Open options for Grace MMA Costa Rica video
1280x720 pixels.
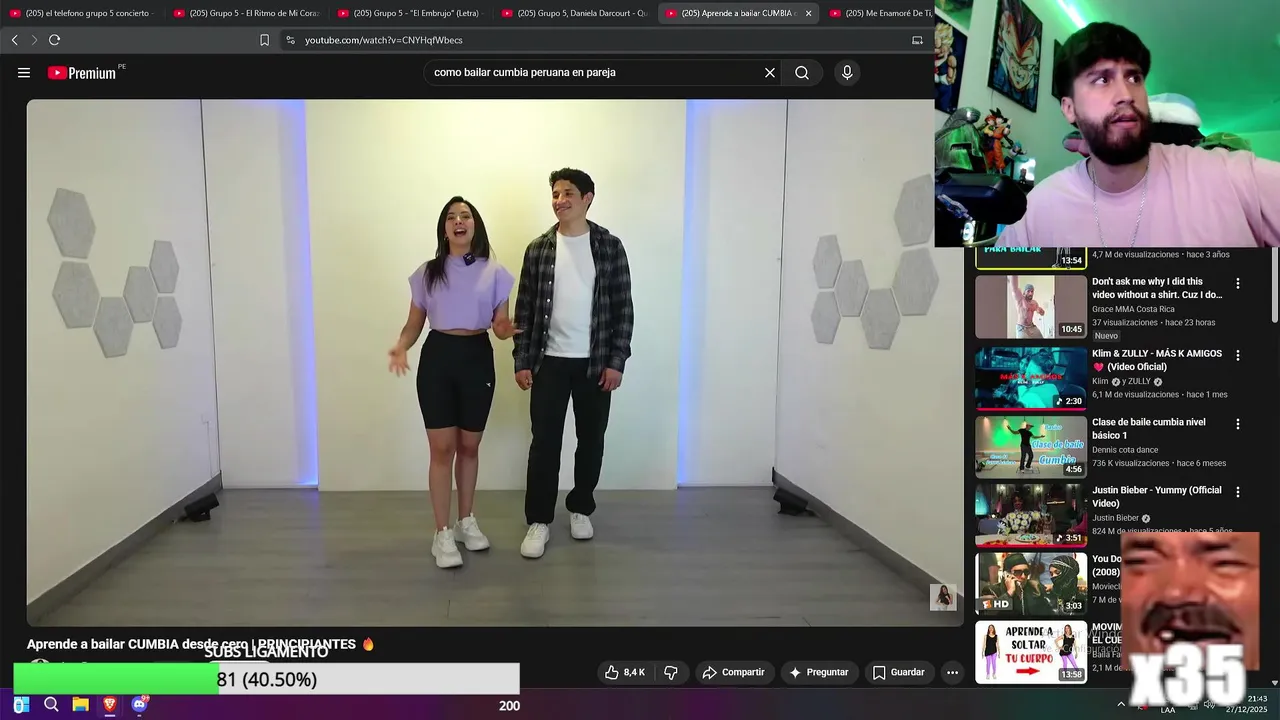[x=1238, y=283]
